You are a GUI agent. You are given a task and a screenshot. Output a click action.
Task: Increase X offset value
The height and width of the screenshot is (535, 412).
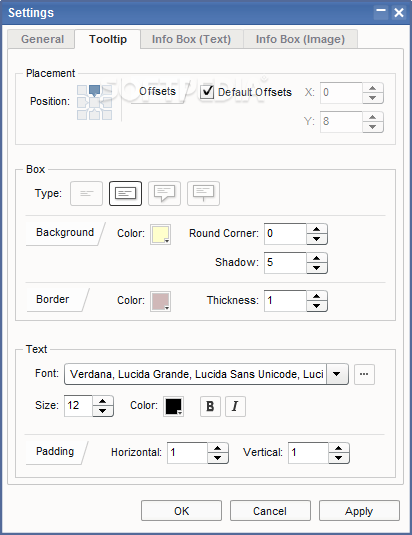pos(373,88)
